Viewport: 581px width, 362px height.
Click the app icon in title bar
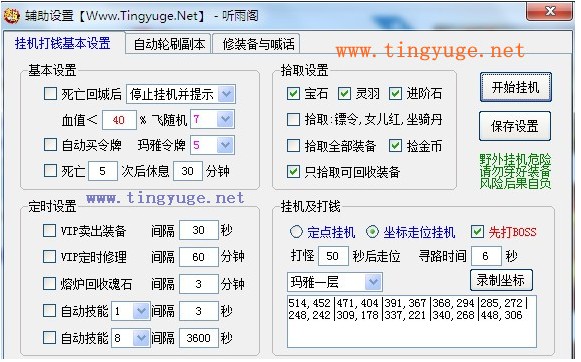click(11, 16)
